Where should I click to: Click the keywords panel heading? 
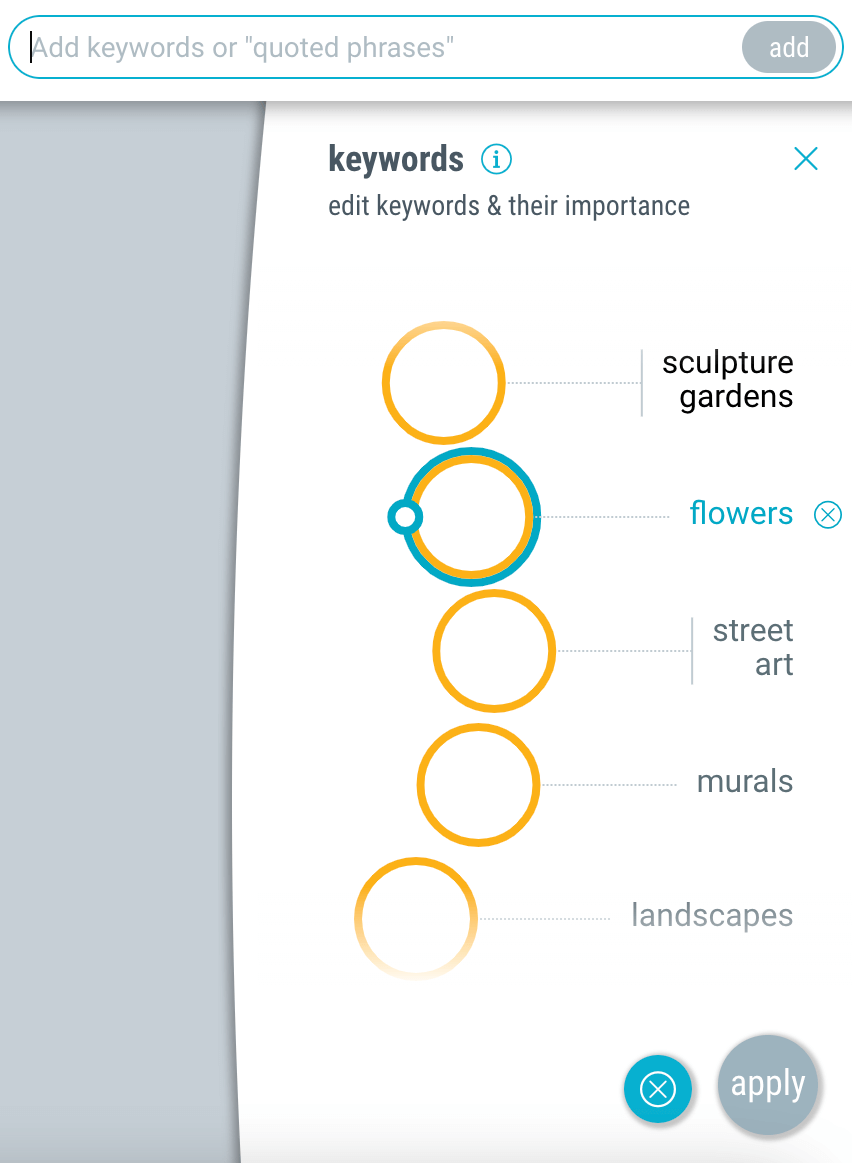coord(396,159)
